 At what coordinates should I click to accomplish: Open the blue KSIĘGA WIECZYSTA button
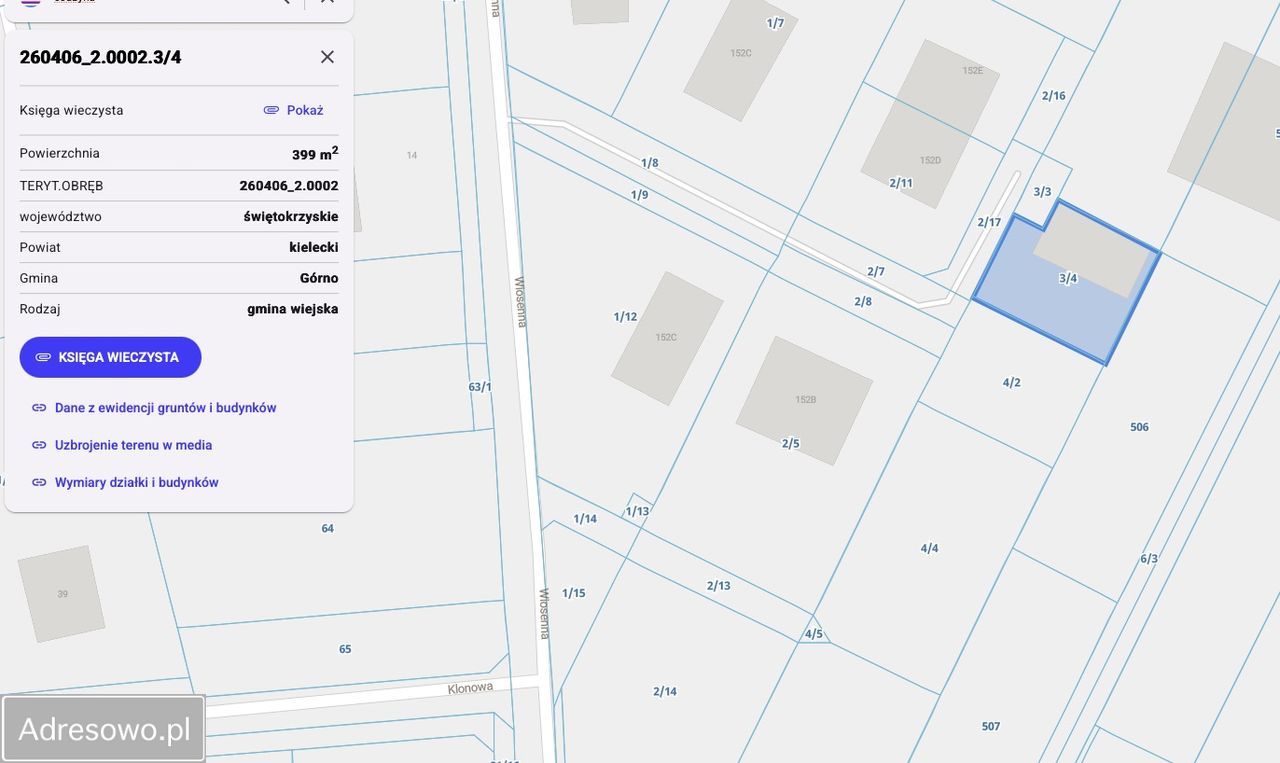[110, 357]
